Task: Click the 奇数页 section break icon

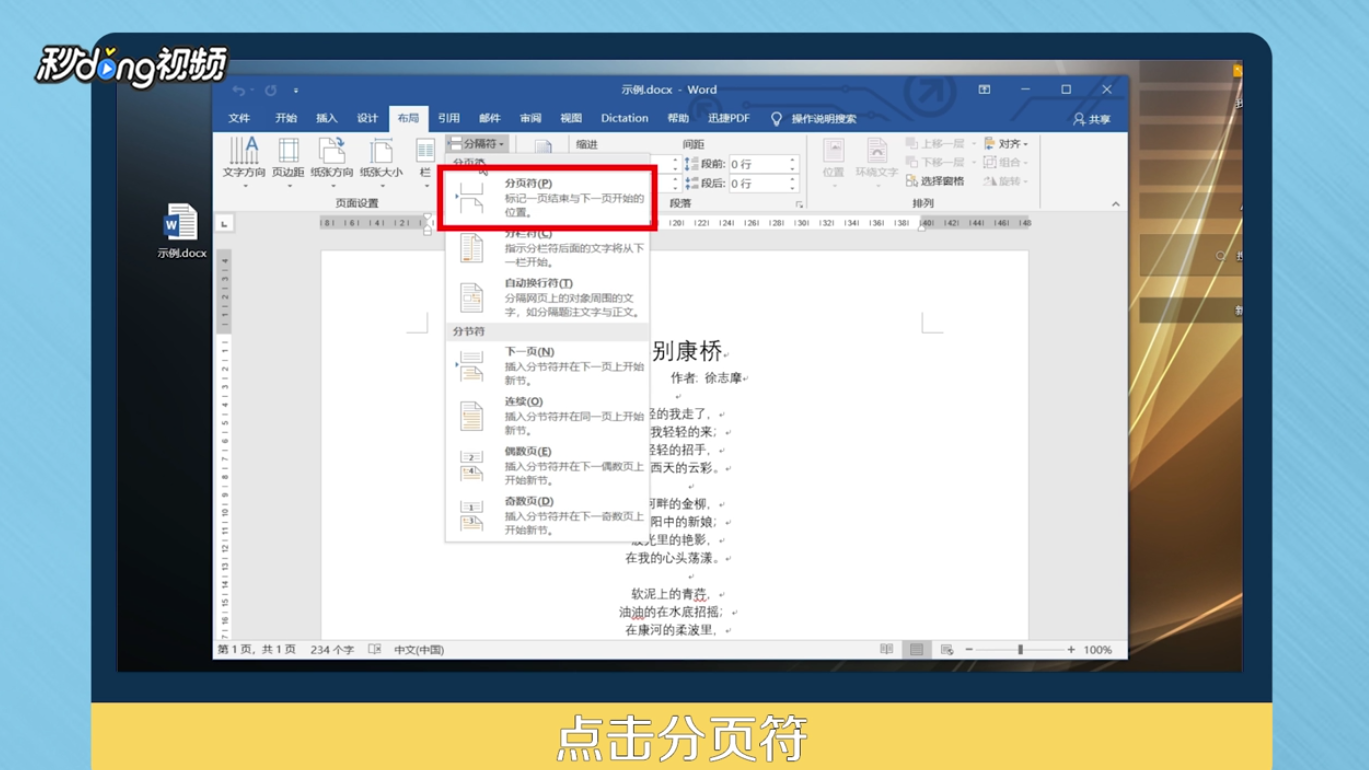Action: click(471, 516)
